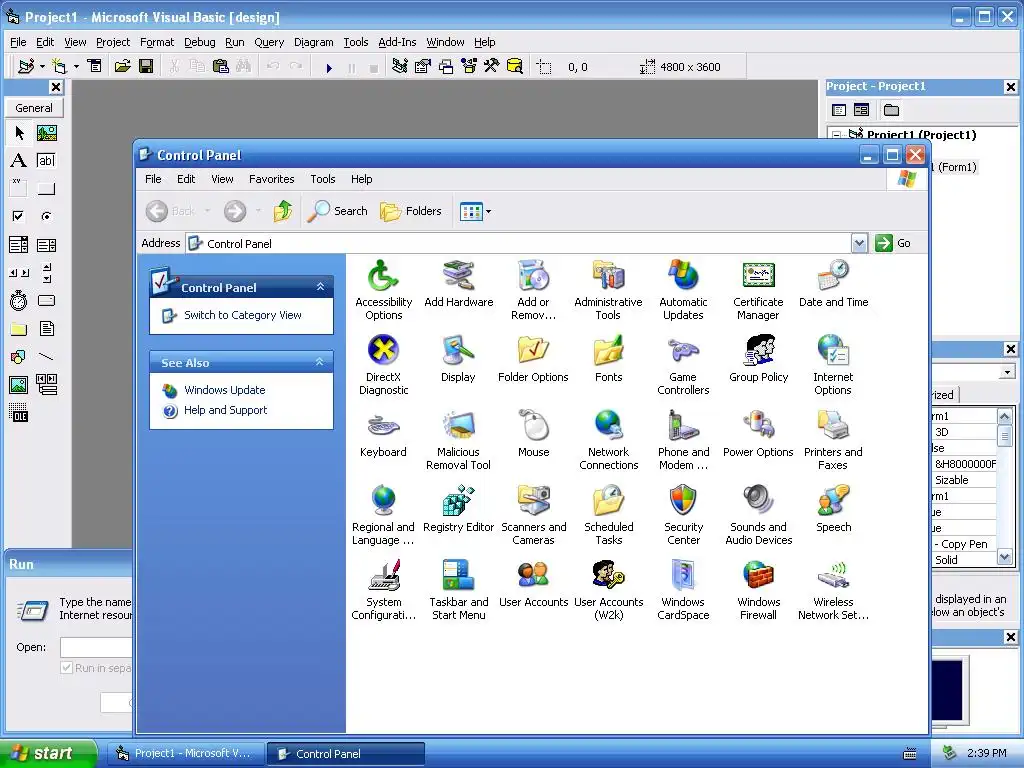Expand the Address bar dropdown arrow
Viewport: 1024px width, 768px height.
point(859,243)
